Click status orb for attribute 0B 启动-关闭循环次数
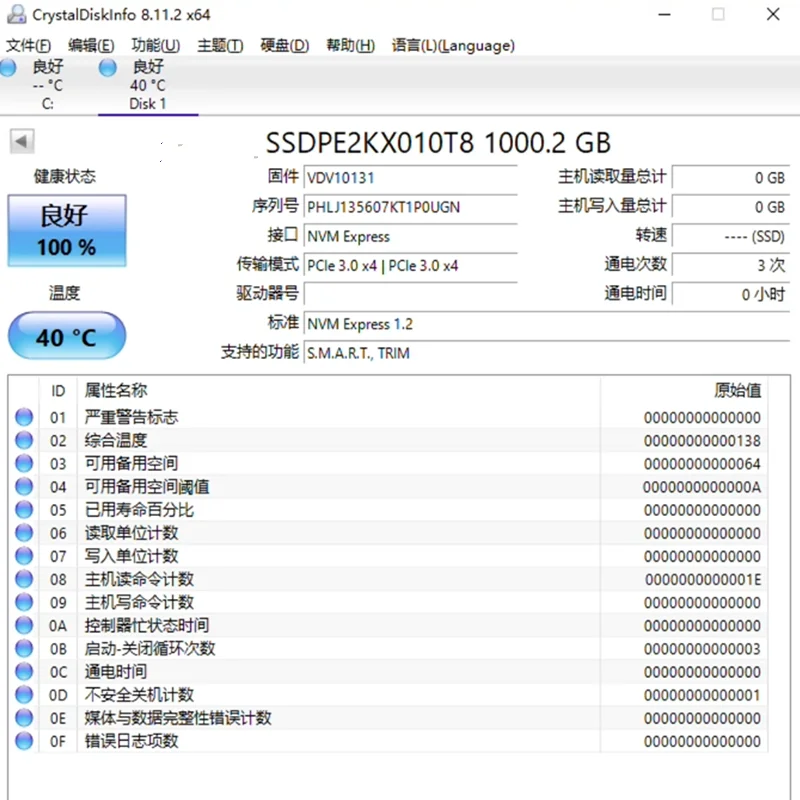Screen dimensions: 800x800 tap(24, 648)
